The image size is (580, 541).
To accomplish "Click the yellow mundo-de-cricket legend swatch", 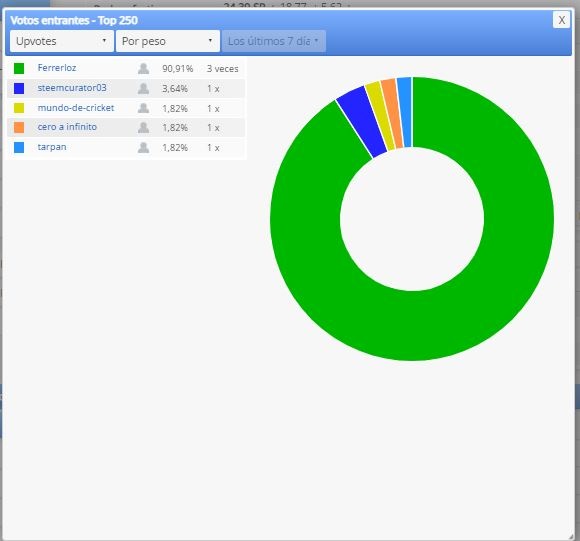I will coord(19,108).
